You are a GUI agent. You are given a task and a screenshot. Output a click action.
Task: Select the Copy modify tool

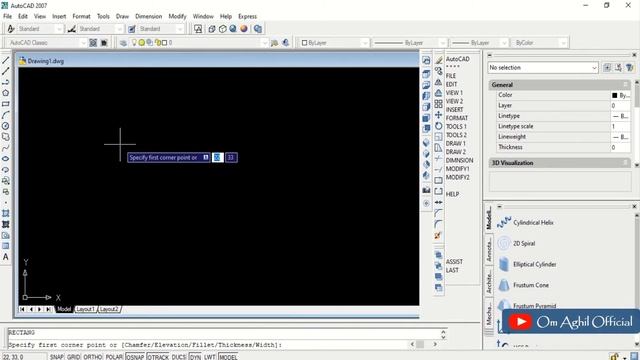pyautogui.click(x=439, y=71)
